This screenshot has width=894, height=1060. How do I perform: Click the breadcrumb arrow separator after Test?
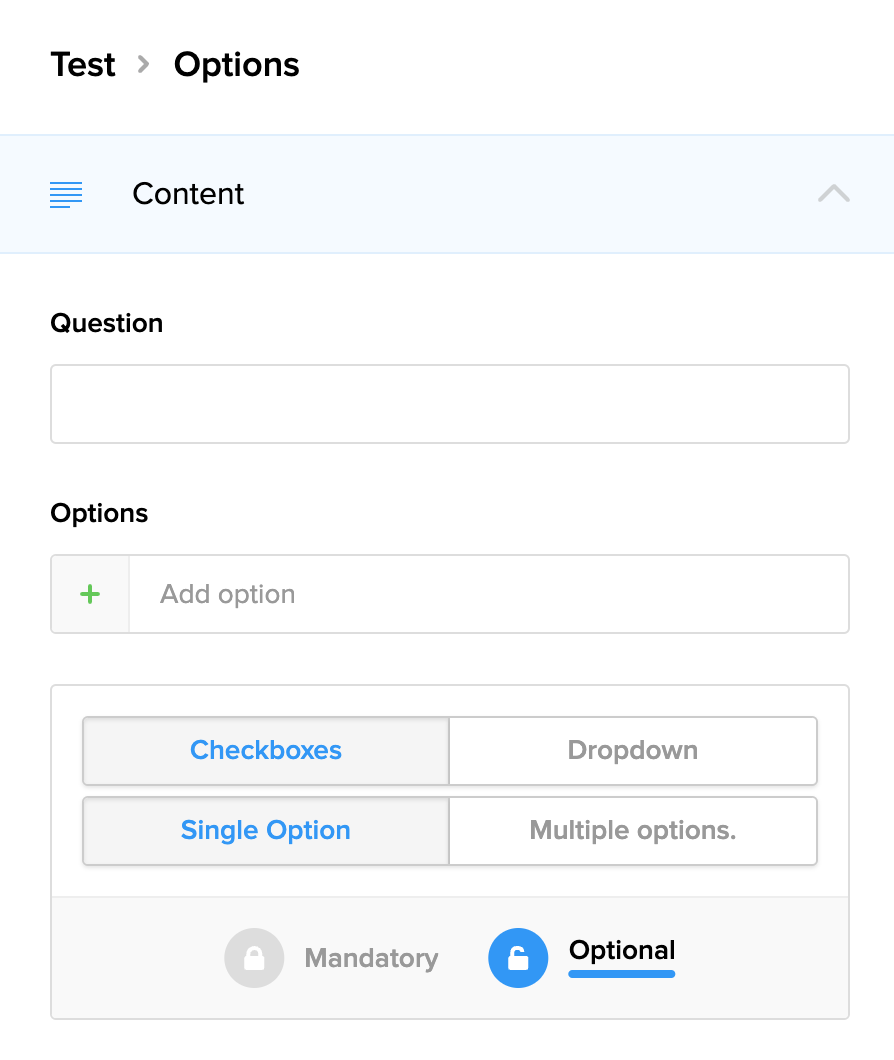[x=144, y=65]
